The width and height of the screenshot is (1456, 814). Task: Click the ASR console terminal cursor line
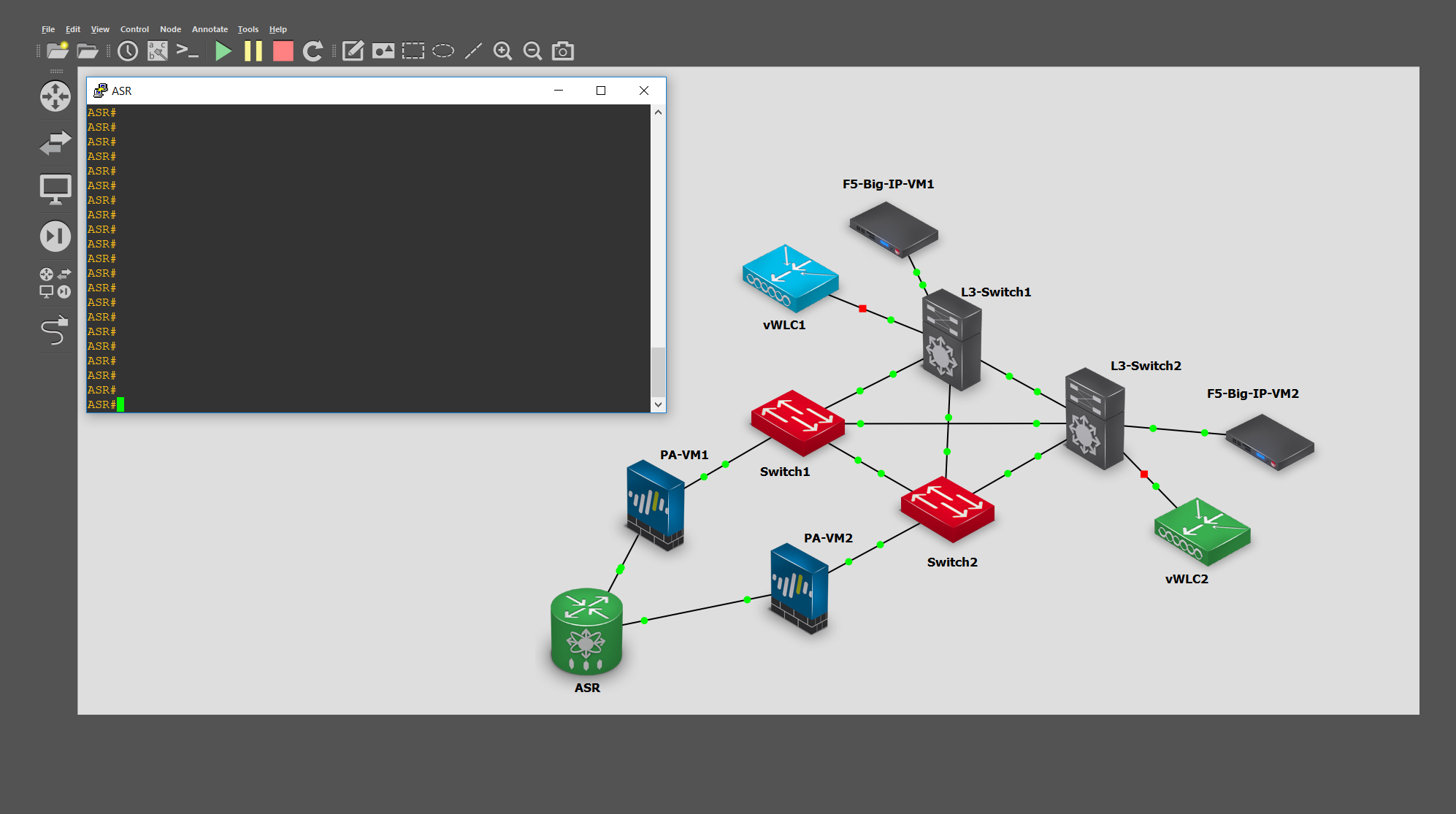(369, 404)
